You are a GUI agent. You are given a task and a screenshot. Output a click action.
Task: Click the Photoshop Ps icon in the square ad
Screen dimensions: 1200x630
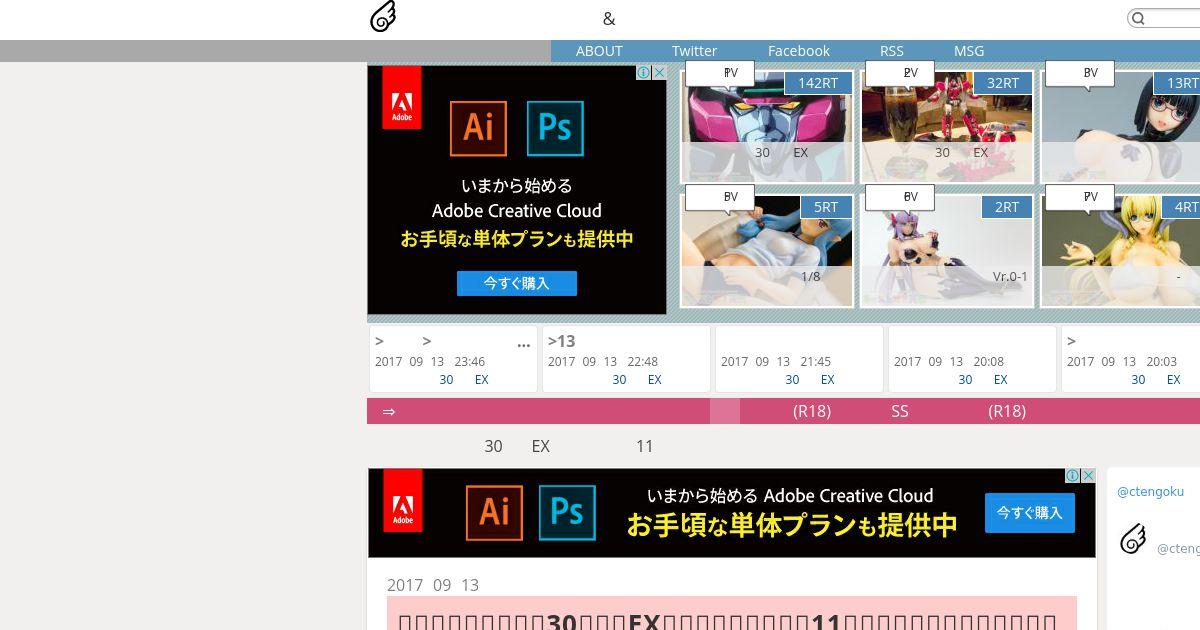(x=555, y=128)
